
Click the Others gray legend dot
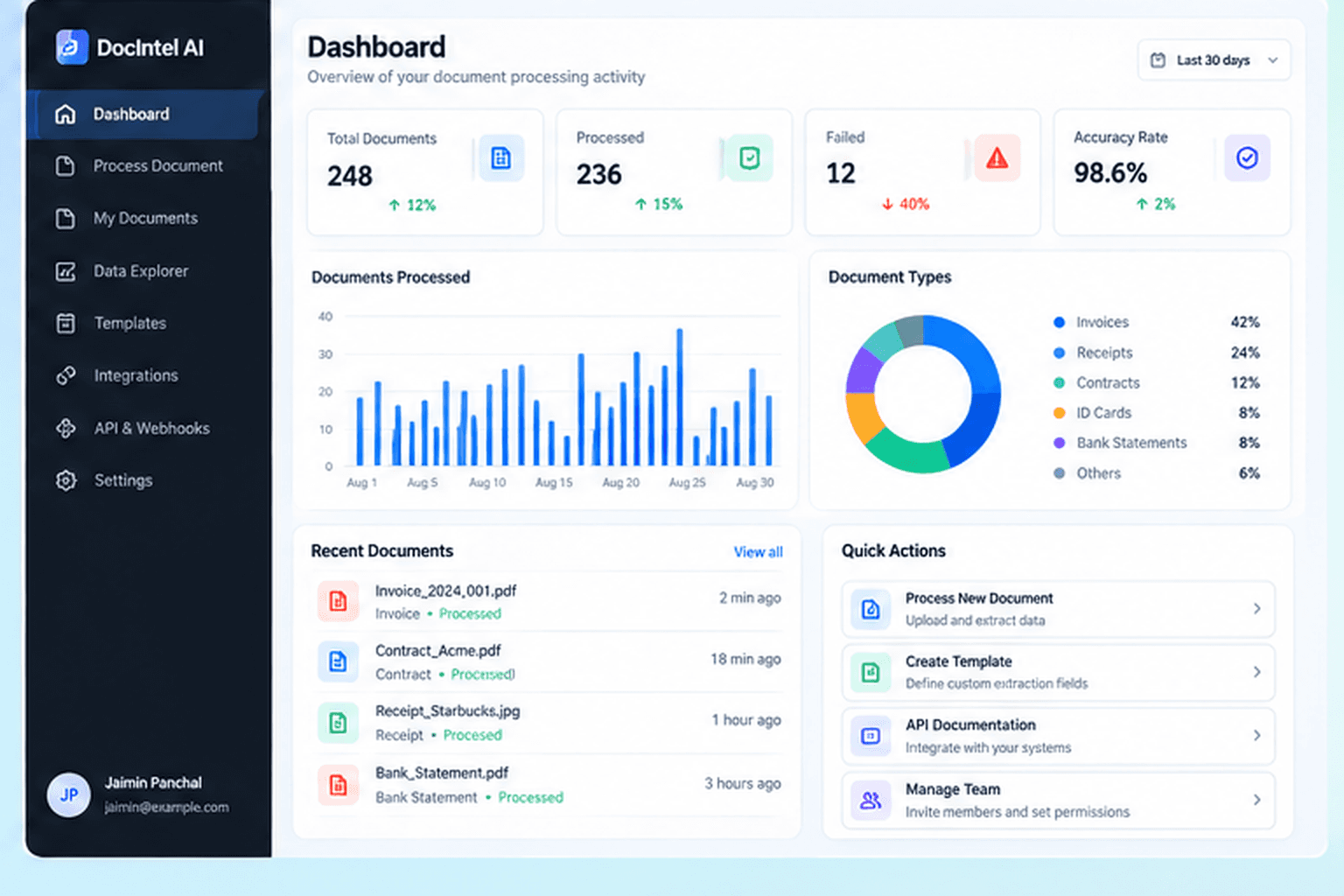[1059, 473]
